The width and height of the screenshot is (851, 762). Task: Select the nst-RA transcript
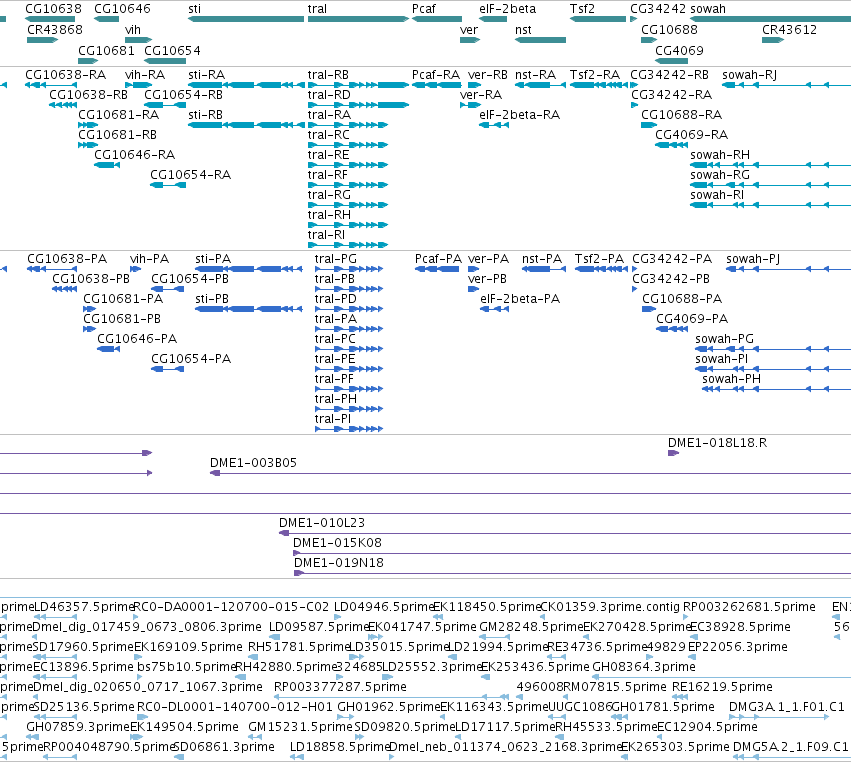pyautogui.click(x=540, y=85)
